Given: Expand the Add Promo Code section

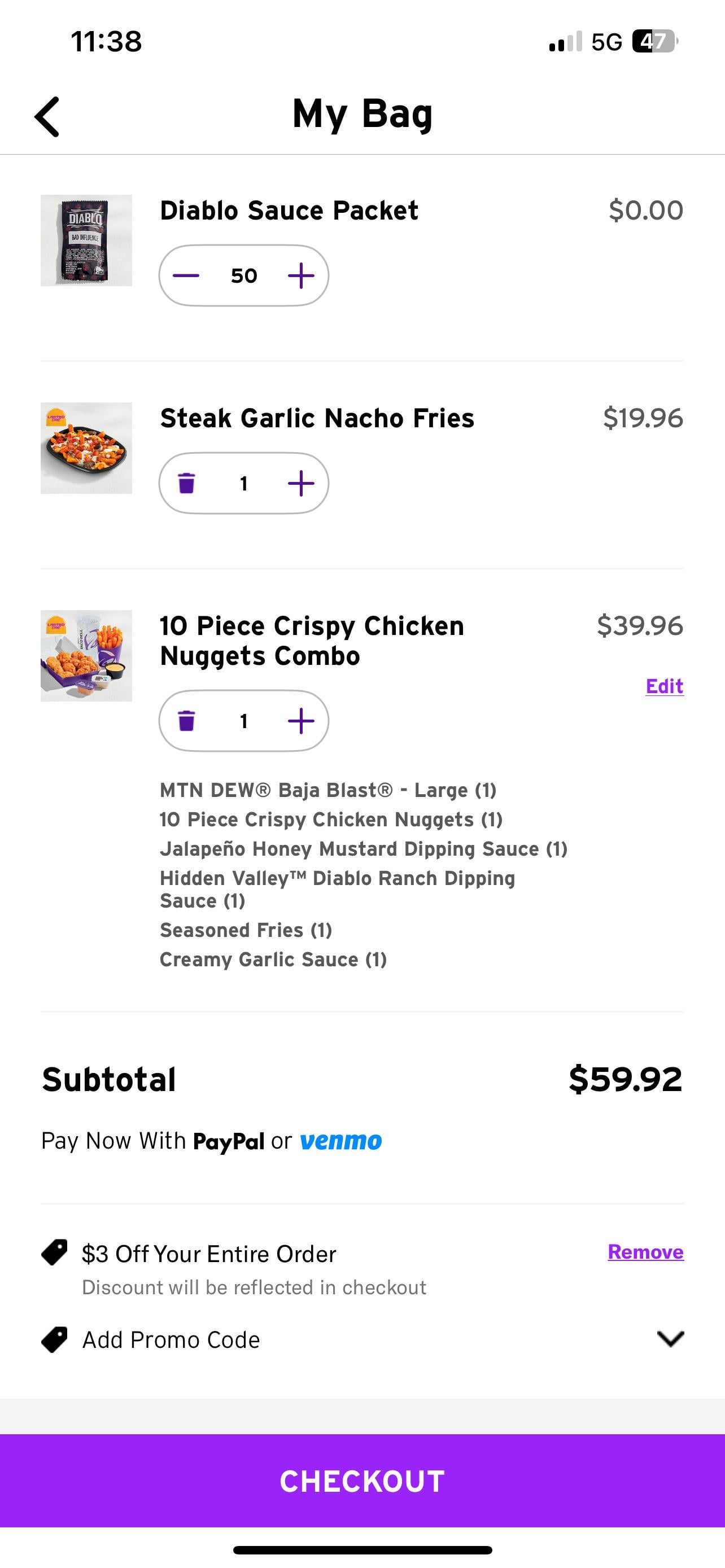Looking at the screenshot, I should [670, 1338].
